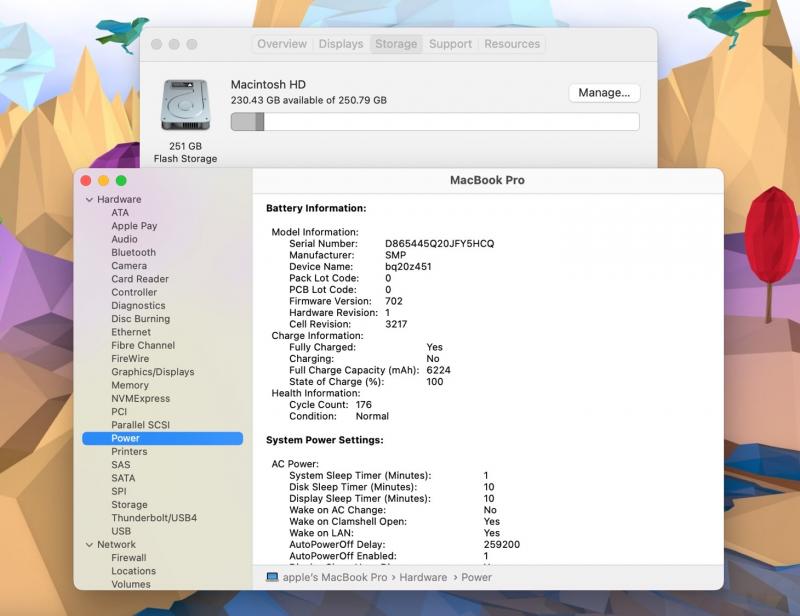Screen dimensions: 800x616
Task: Collapse the Hardware section in sidebar
Action: coord(89,200)
